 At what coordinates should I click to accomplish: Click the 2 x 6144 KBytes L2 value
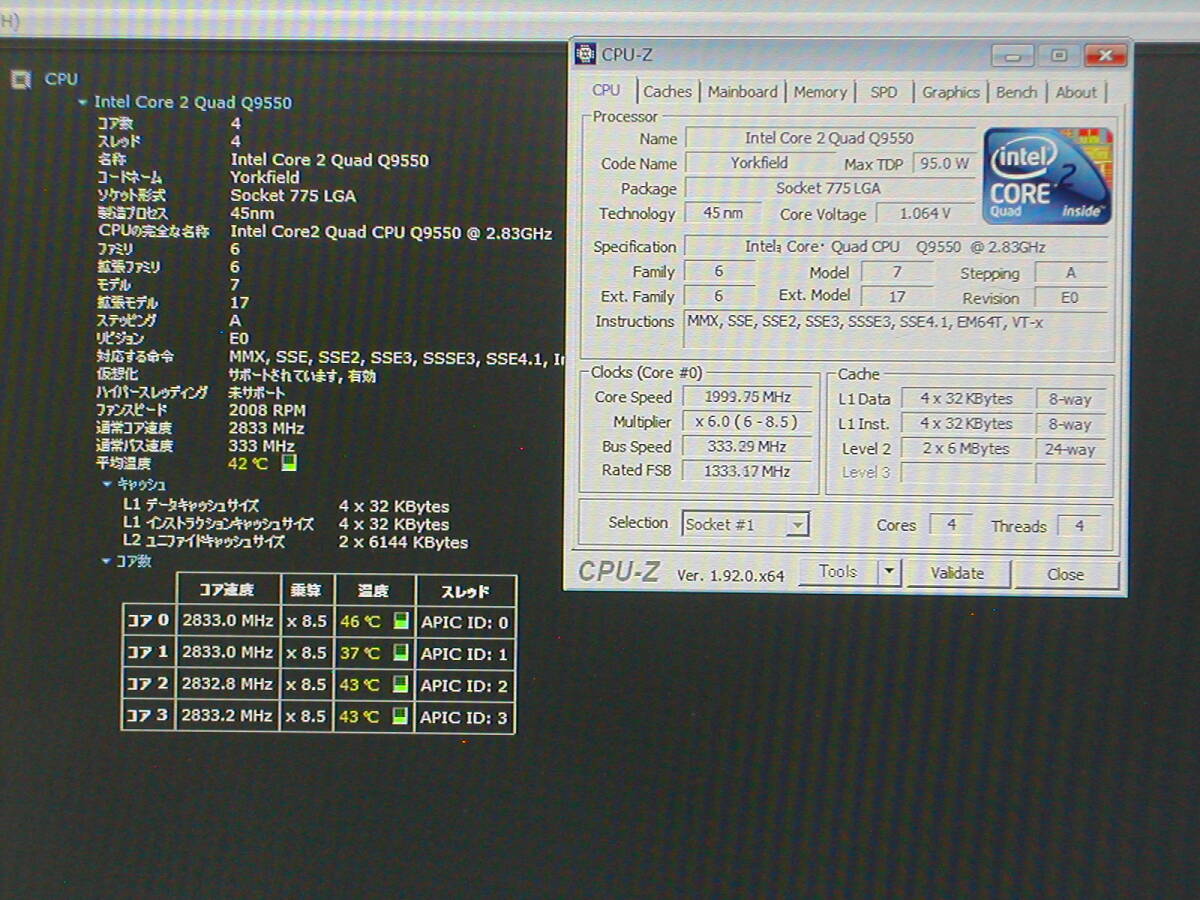[403, 542]
